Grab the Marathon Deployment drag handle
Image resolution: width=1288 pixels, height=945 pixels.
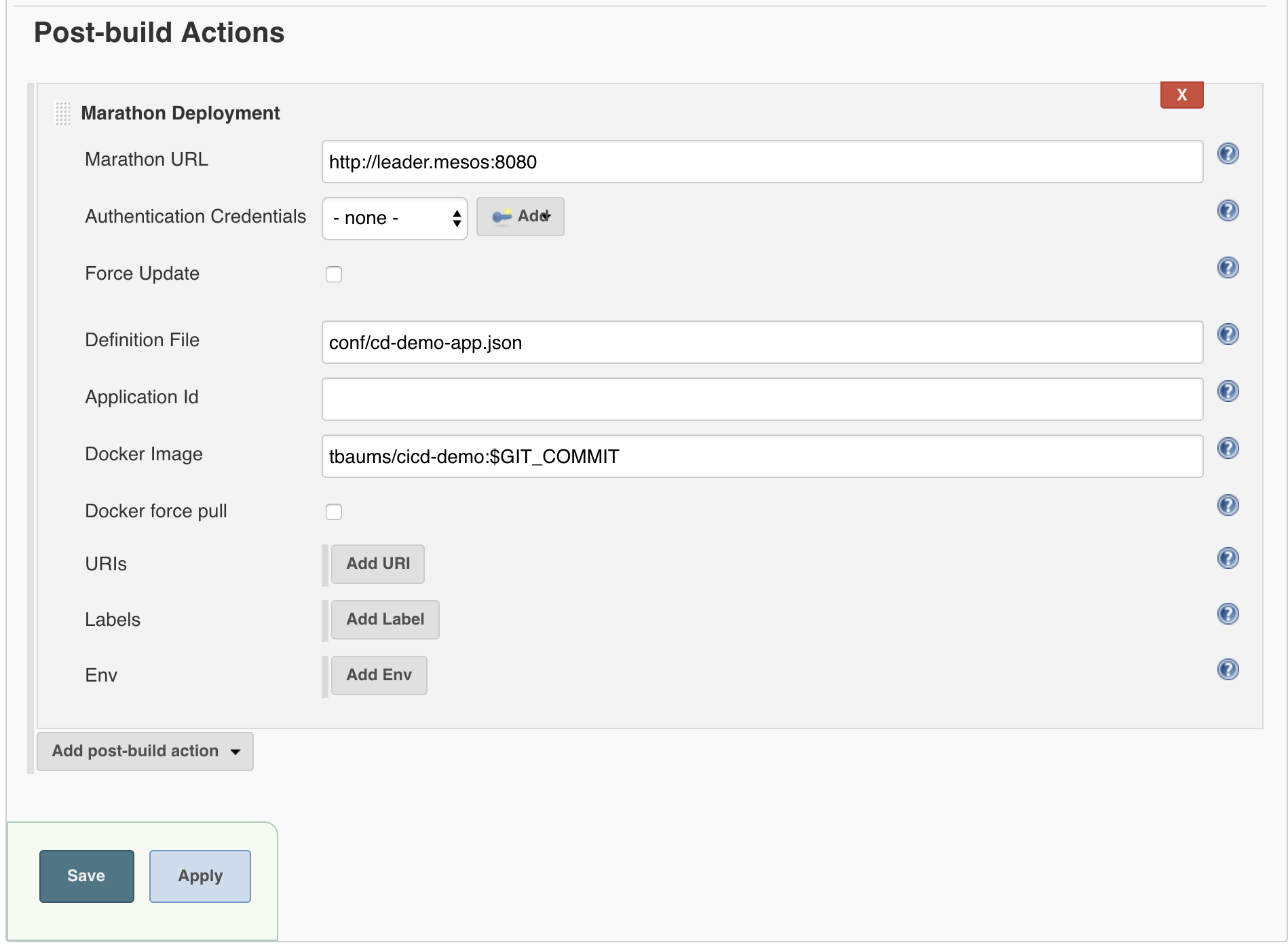coord(62,114)
